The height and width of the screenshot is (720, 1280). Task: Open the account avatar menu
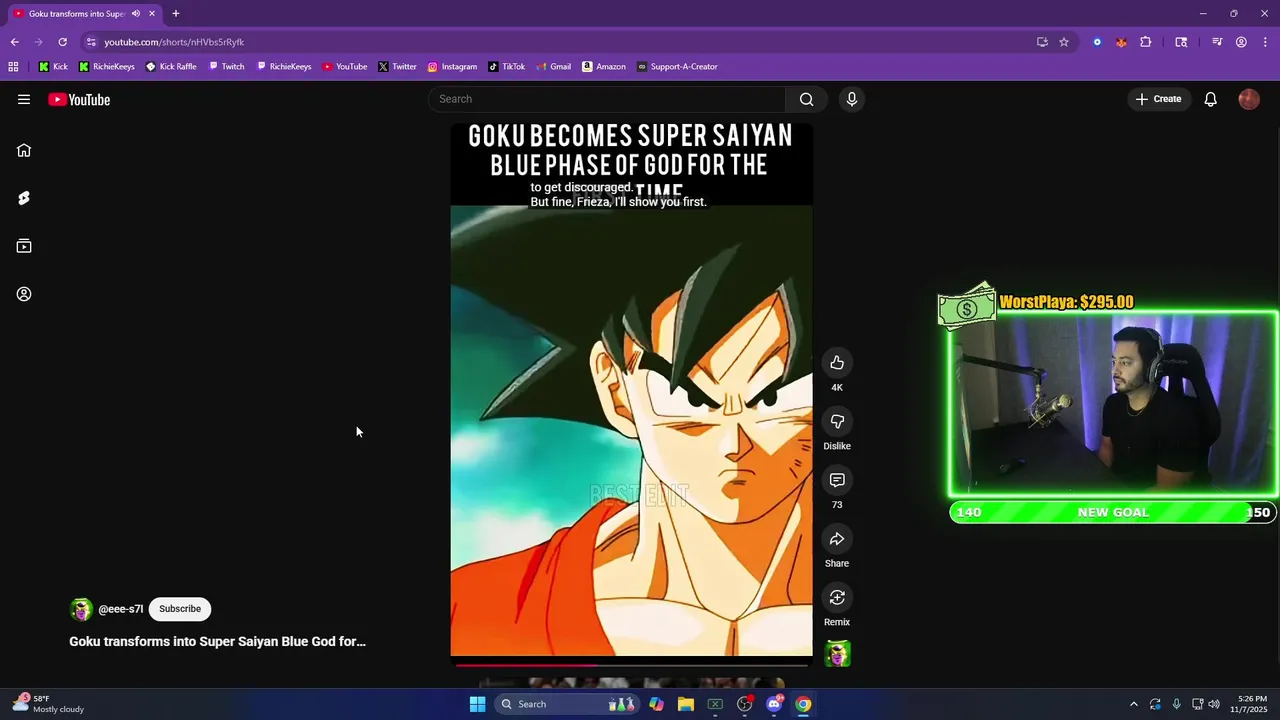(1249, 99)
